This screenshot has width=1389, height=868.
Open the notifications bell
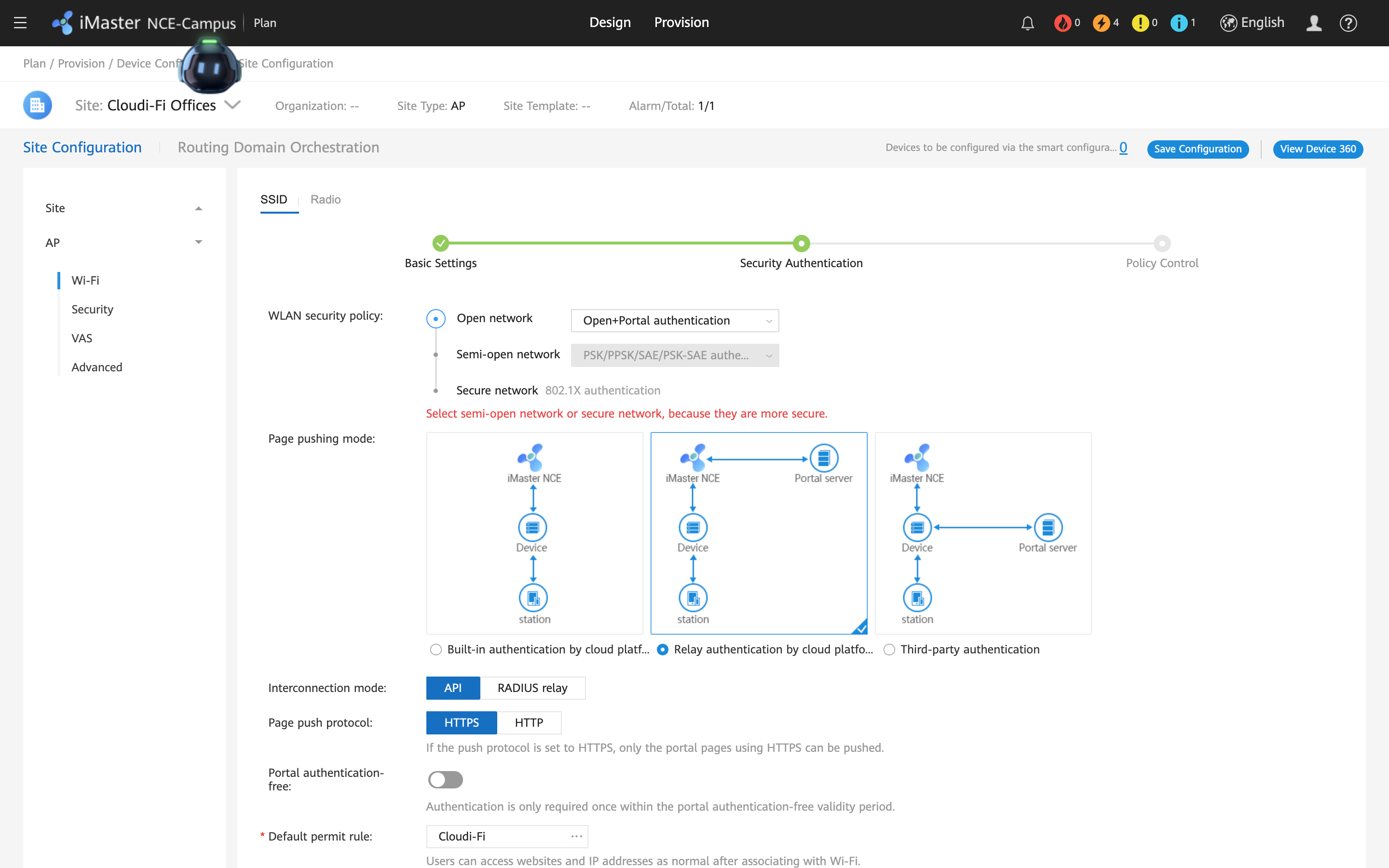1027,23
